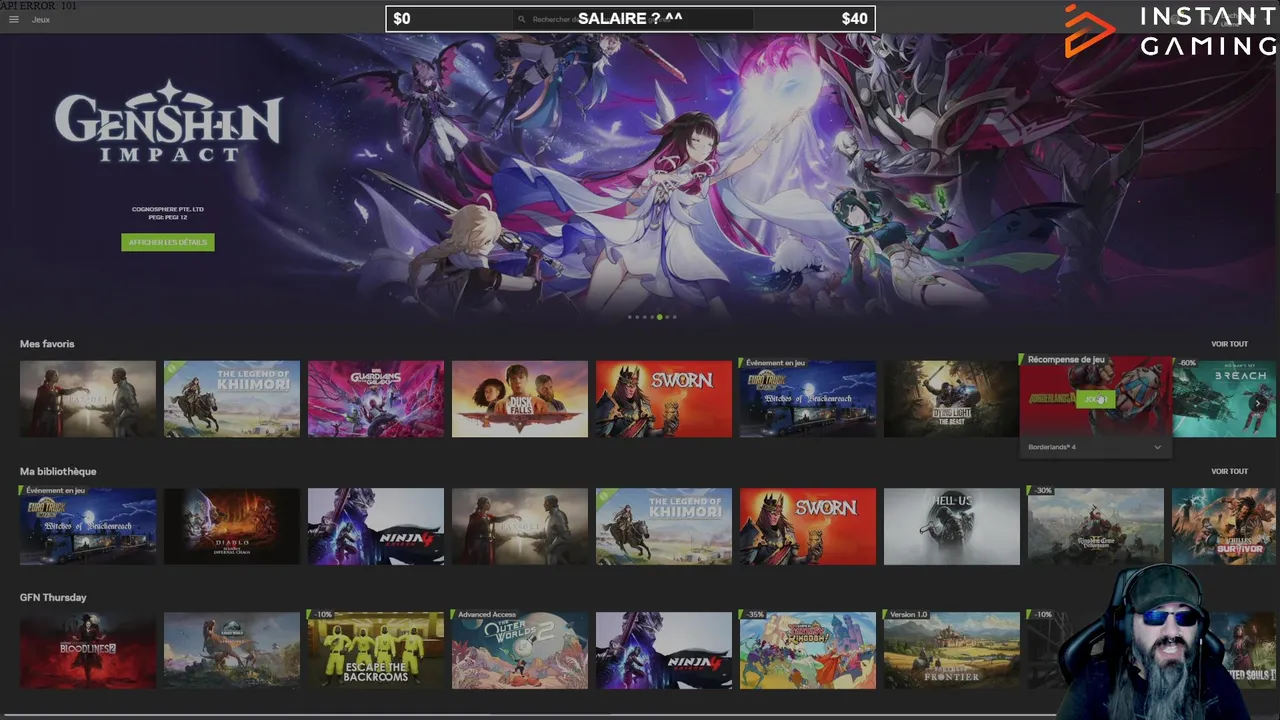Viewport: 1280px width, 720px height.
Task: Open Guardians of the Galaxy thumbnail
Action: coord(376,399)
